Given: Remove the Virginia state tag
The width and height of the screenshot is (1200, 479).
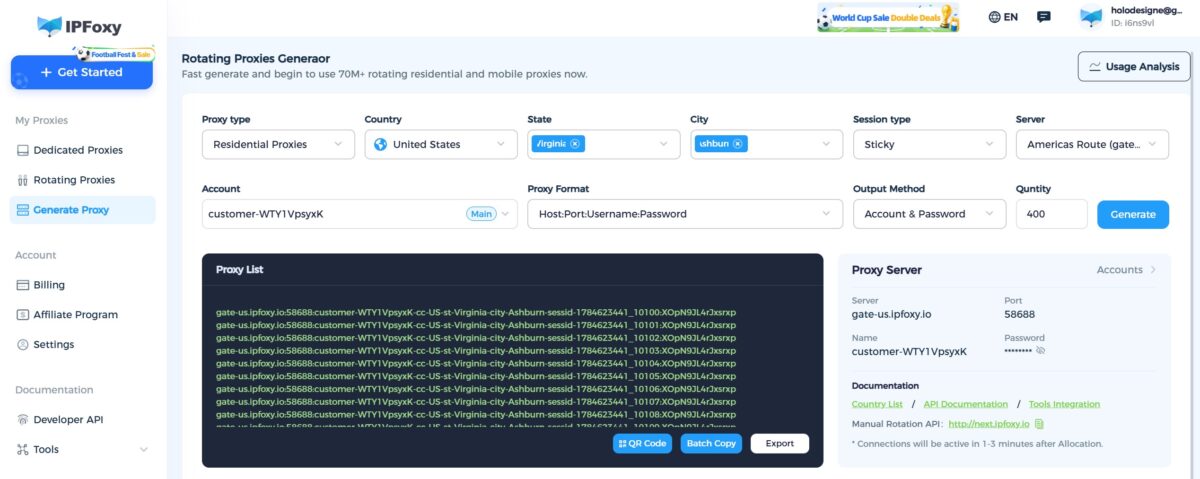Looking at the screenshot, I should click(576, 144).
